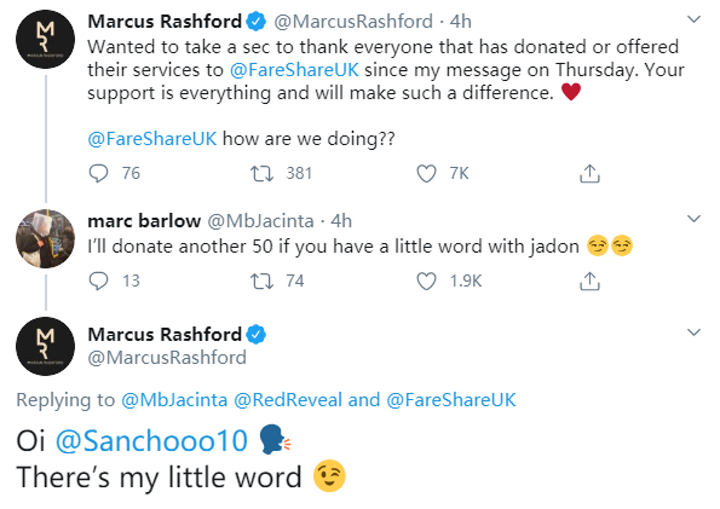This screenshot has width=720, height=509.
Task: Like marc barlow's tweet with 1.9K likes
Action: coord(426,281)
